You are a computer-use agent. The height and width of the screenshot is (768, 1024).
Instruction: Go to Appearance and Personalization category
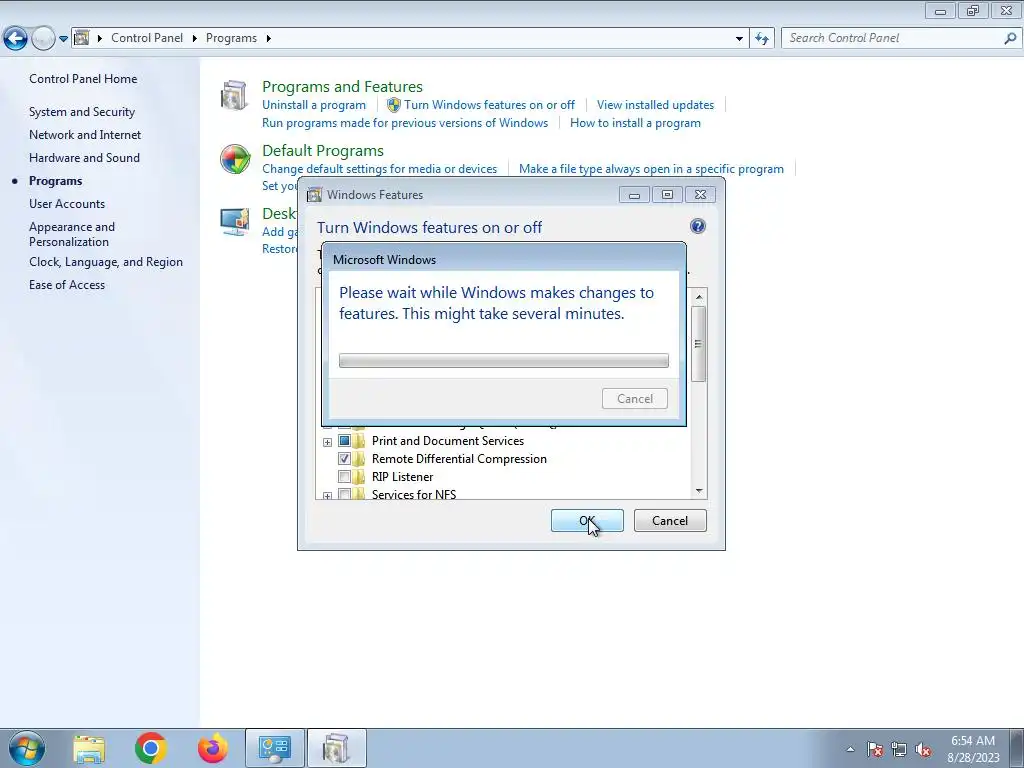pos(72,234)
